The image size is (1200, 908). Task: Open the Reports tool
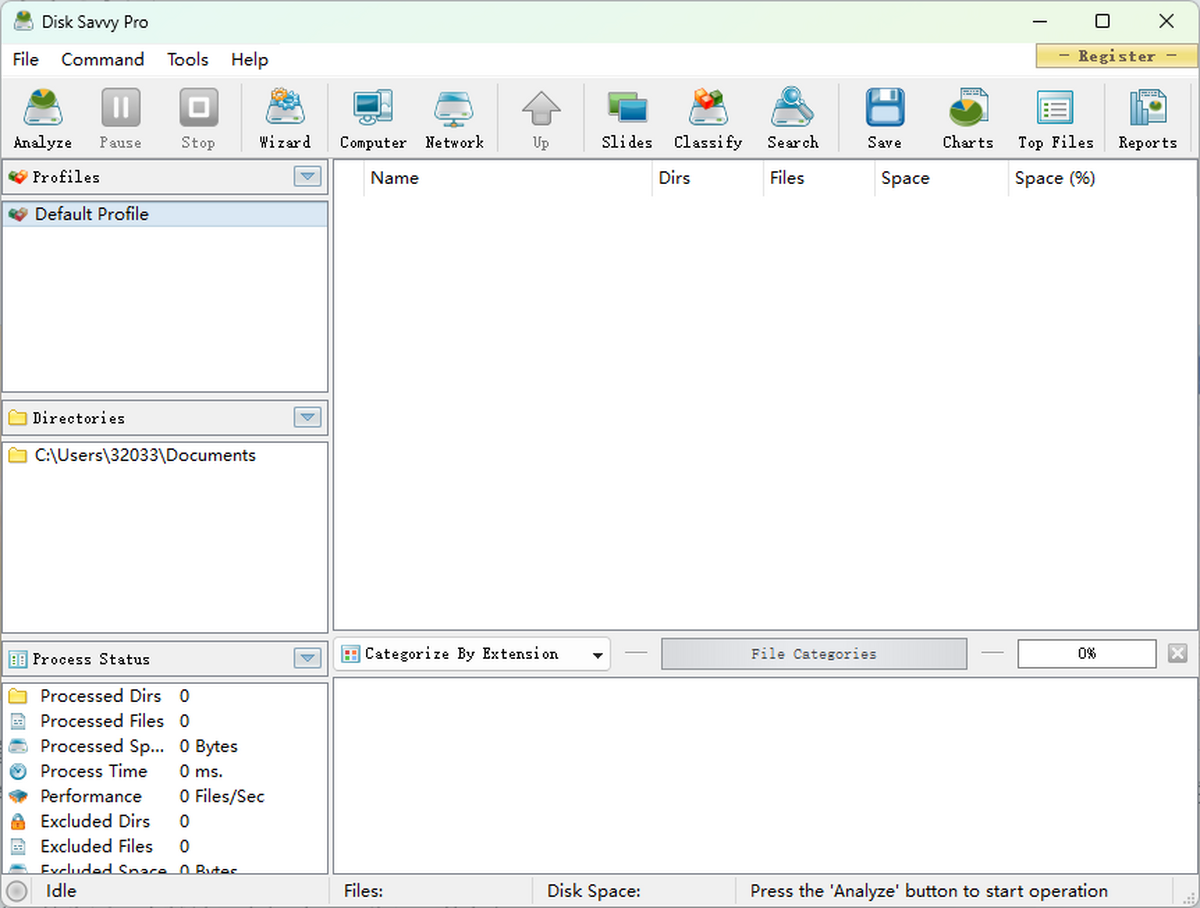click(x=1147, y=115)
